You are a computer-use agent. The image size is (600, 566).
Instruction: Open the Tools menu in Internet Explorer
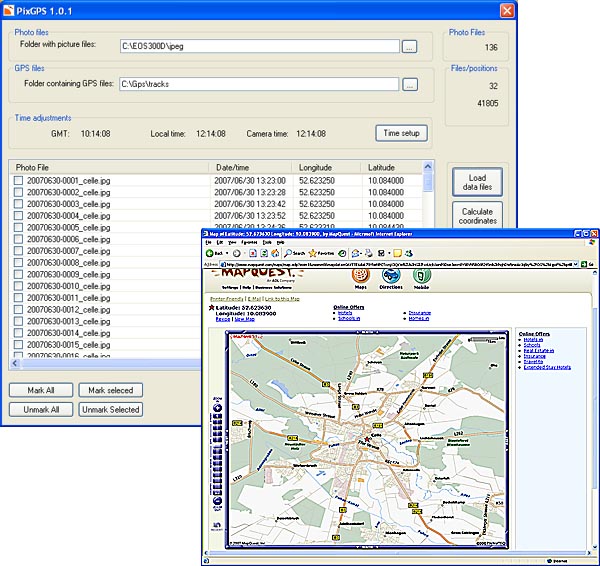(x=267, y=242)
